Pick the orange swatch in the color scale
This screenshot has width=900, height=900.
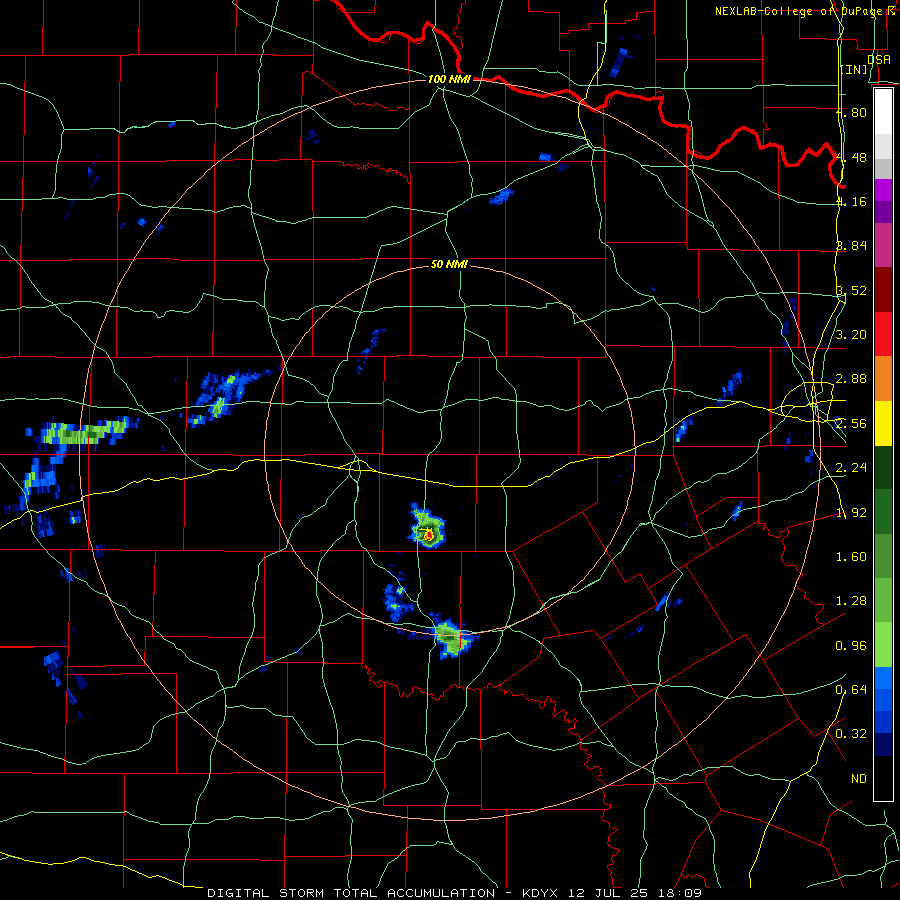tap(883, 379)
